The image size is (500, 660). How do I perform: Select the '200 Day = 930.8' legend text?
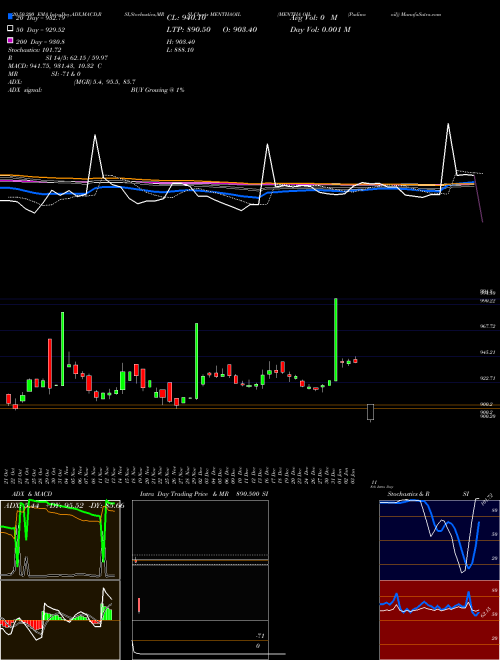click(x=40, y=42)
